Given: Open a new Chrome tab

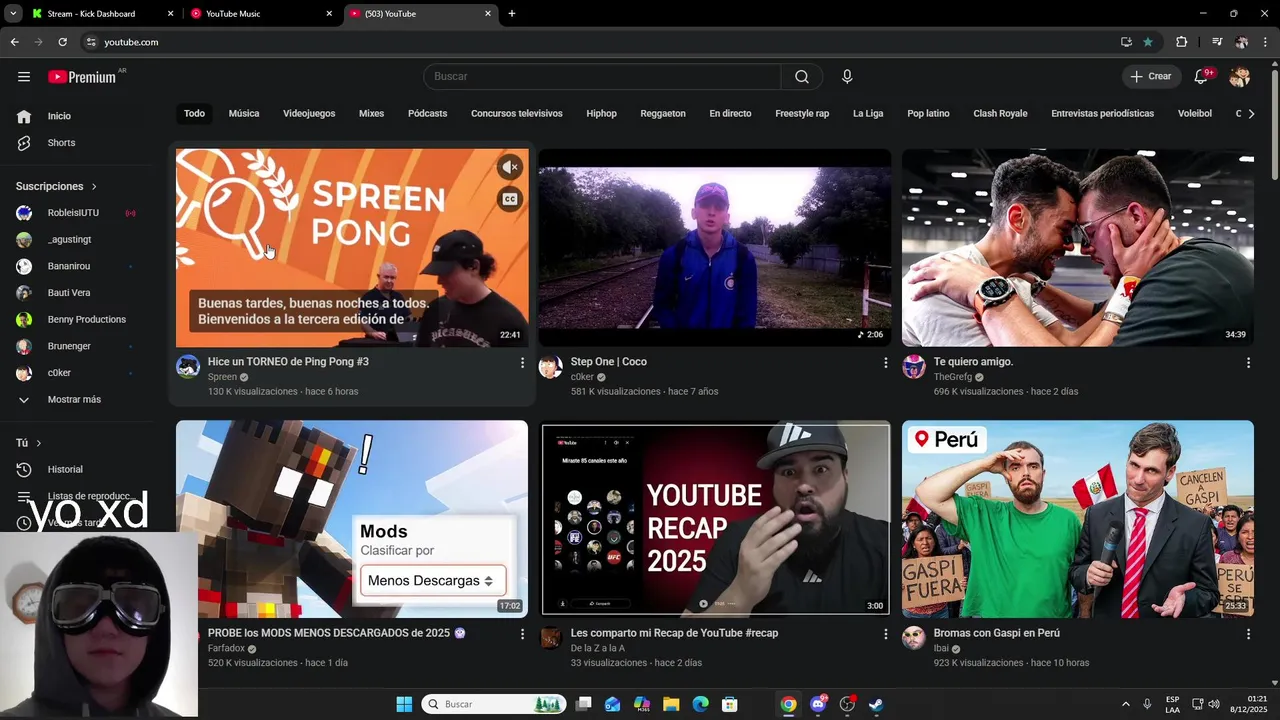Looking at the screenshot, I should click(512, 14).
